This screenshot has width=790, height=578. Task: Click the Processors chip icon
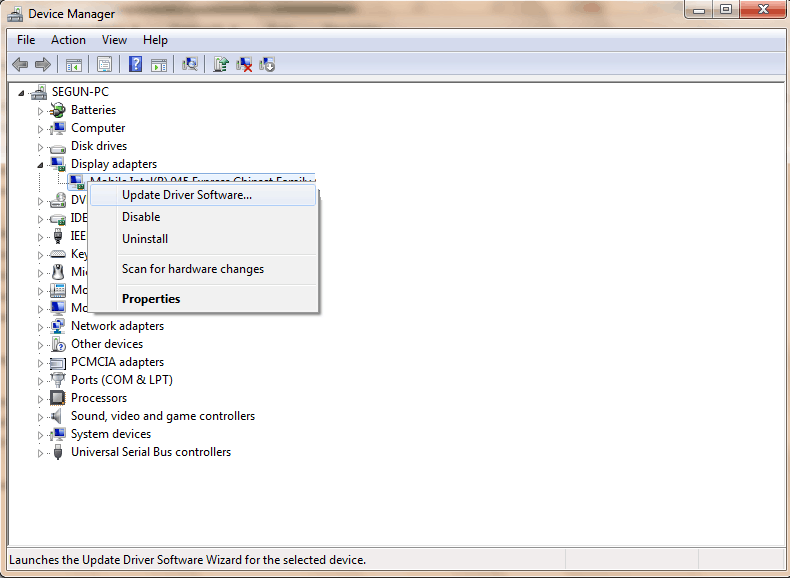58,398
